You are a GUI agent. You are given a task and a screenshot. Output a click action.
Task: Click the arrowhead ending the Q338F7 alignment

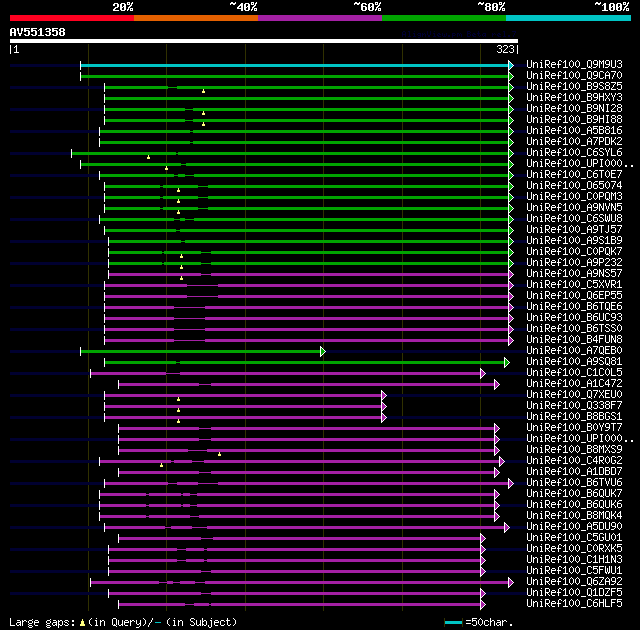384,406
